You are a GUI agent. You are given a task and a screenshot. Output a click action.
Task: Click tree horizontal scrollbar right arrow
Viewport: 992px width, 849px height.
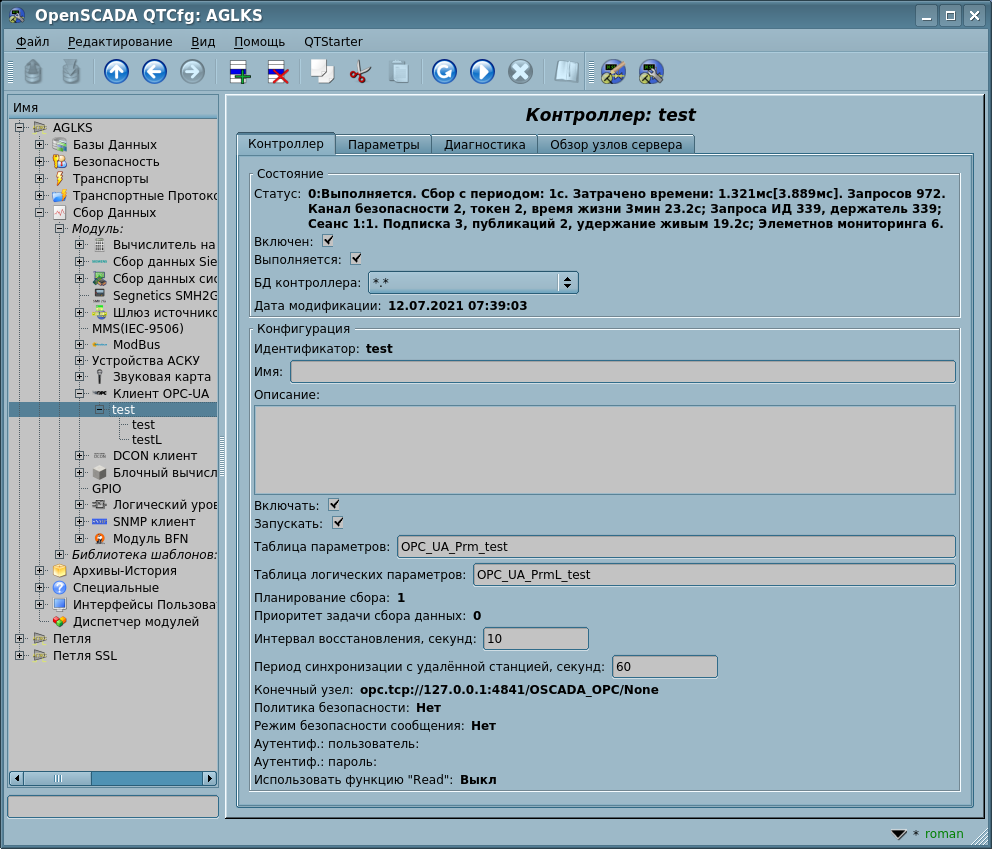point(210,778)
